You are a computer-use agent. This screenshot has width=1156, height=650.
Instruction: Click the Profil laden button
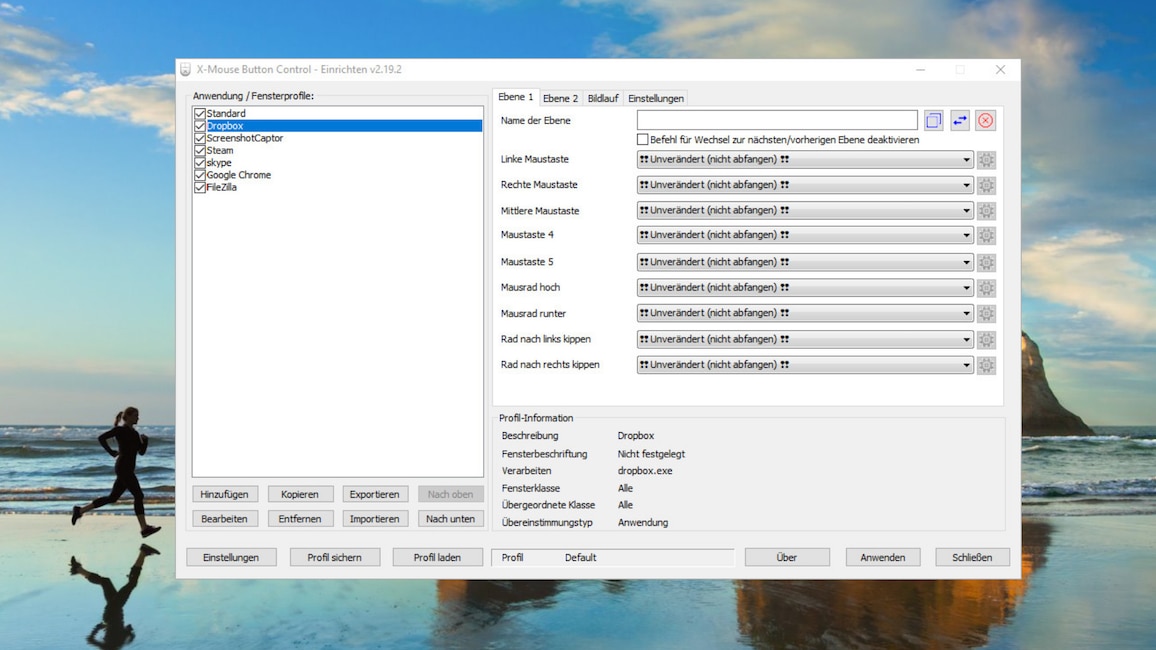click(437, 557)
